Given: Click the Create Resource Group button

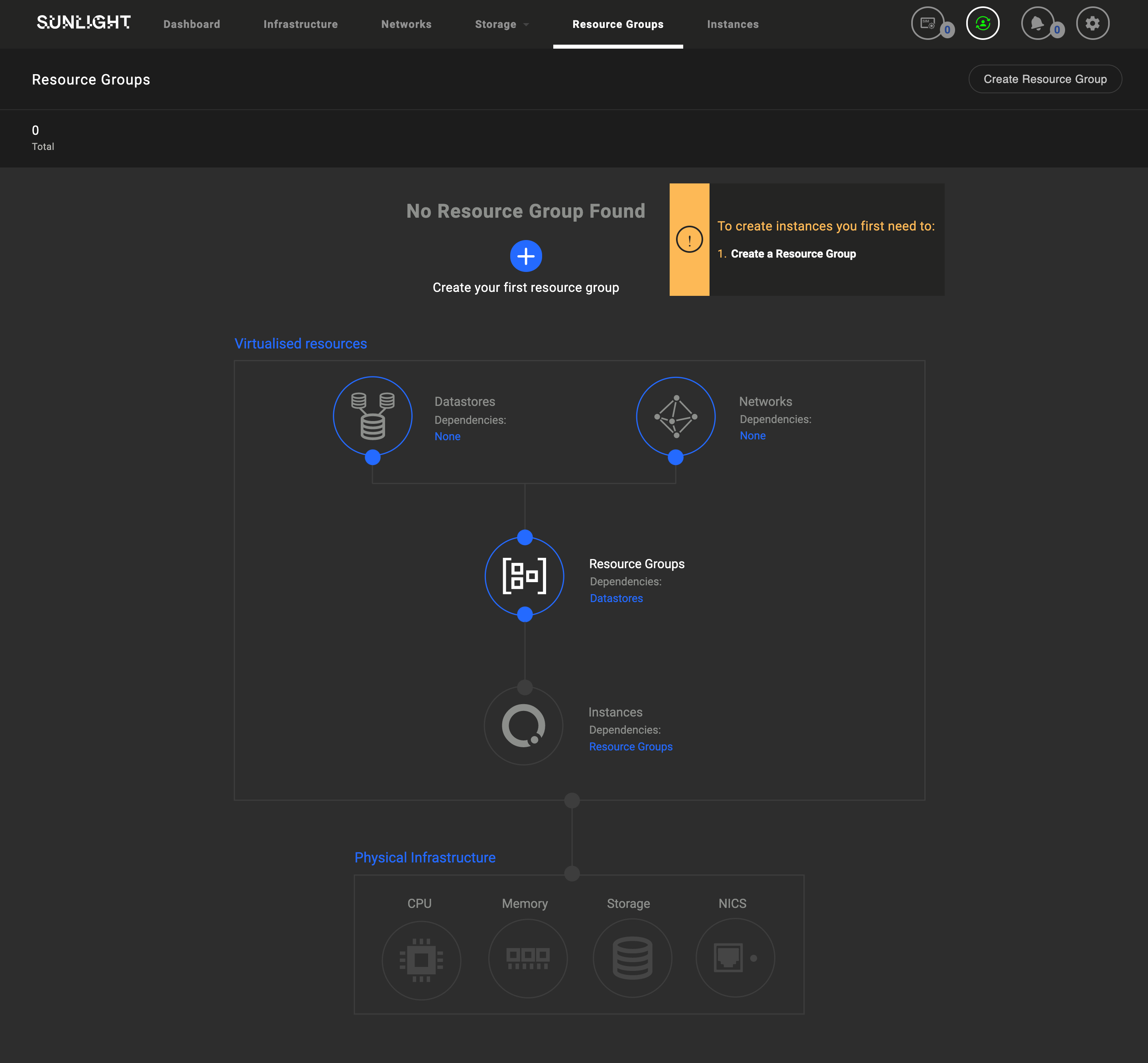Looking at the screenshot, I should pos(1043,79).
